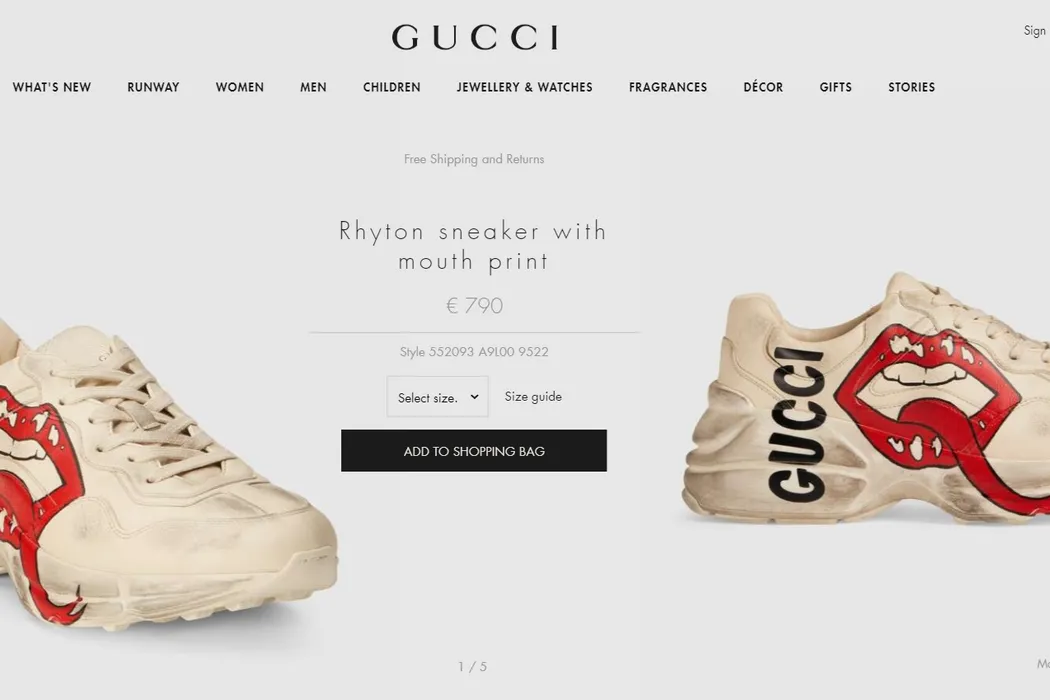Viewport: 1050px width, 700px height.
Task: Add sneaker to shopping bag
Action: point(473,451)
